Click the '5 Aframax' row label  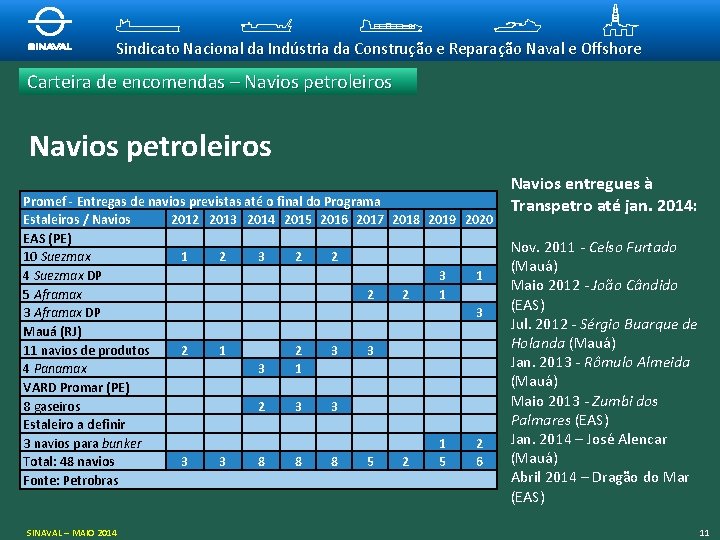pyautogui.click(x=93, y=294)
